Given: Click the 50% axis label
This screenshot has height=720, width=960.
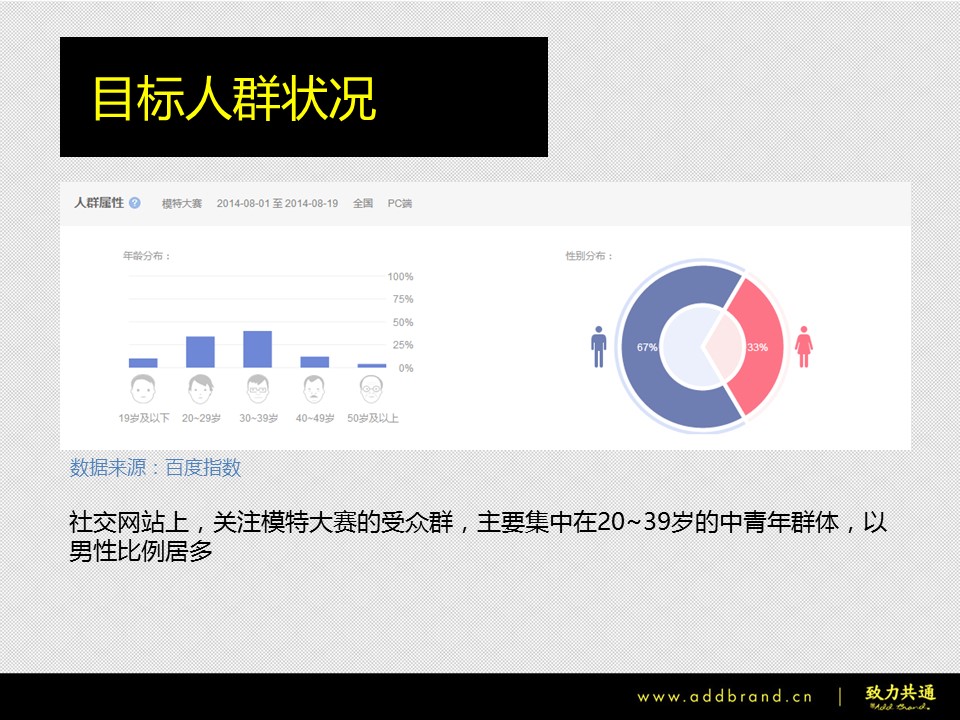Looking at the screenshot, I should (x=403, y=322).
